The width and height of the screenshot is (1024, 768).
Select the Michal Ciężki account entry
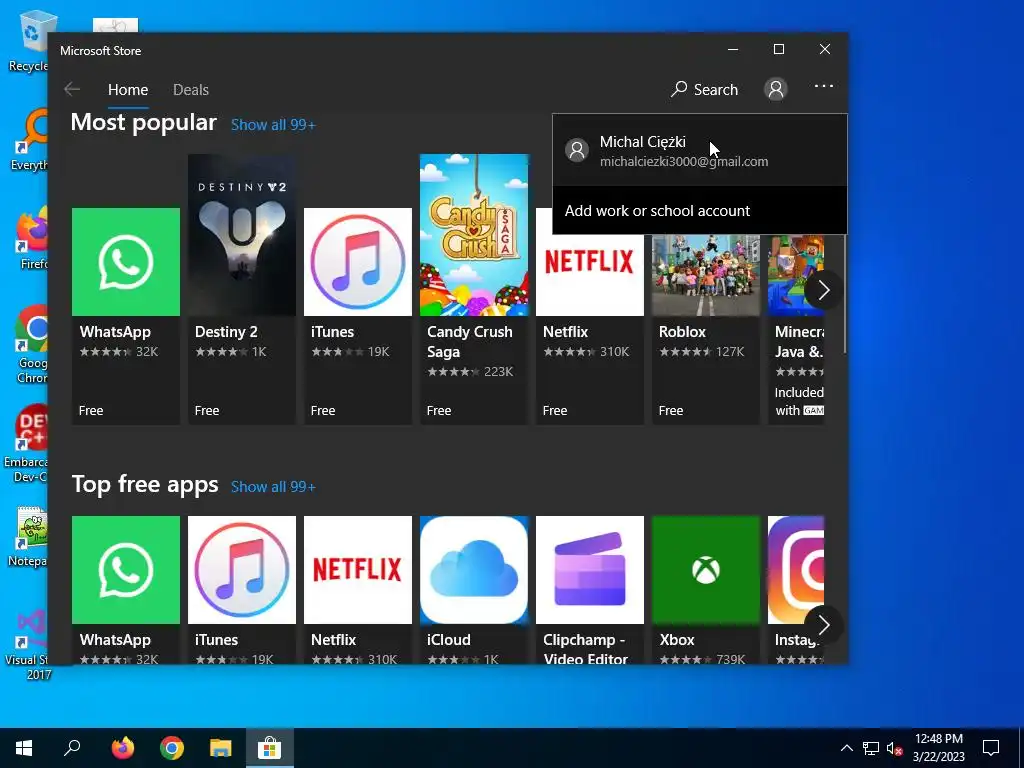[x=699, y=150]
